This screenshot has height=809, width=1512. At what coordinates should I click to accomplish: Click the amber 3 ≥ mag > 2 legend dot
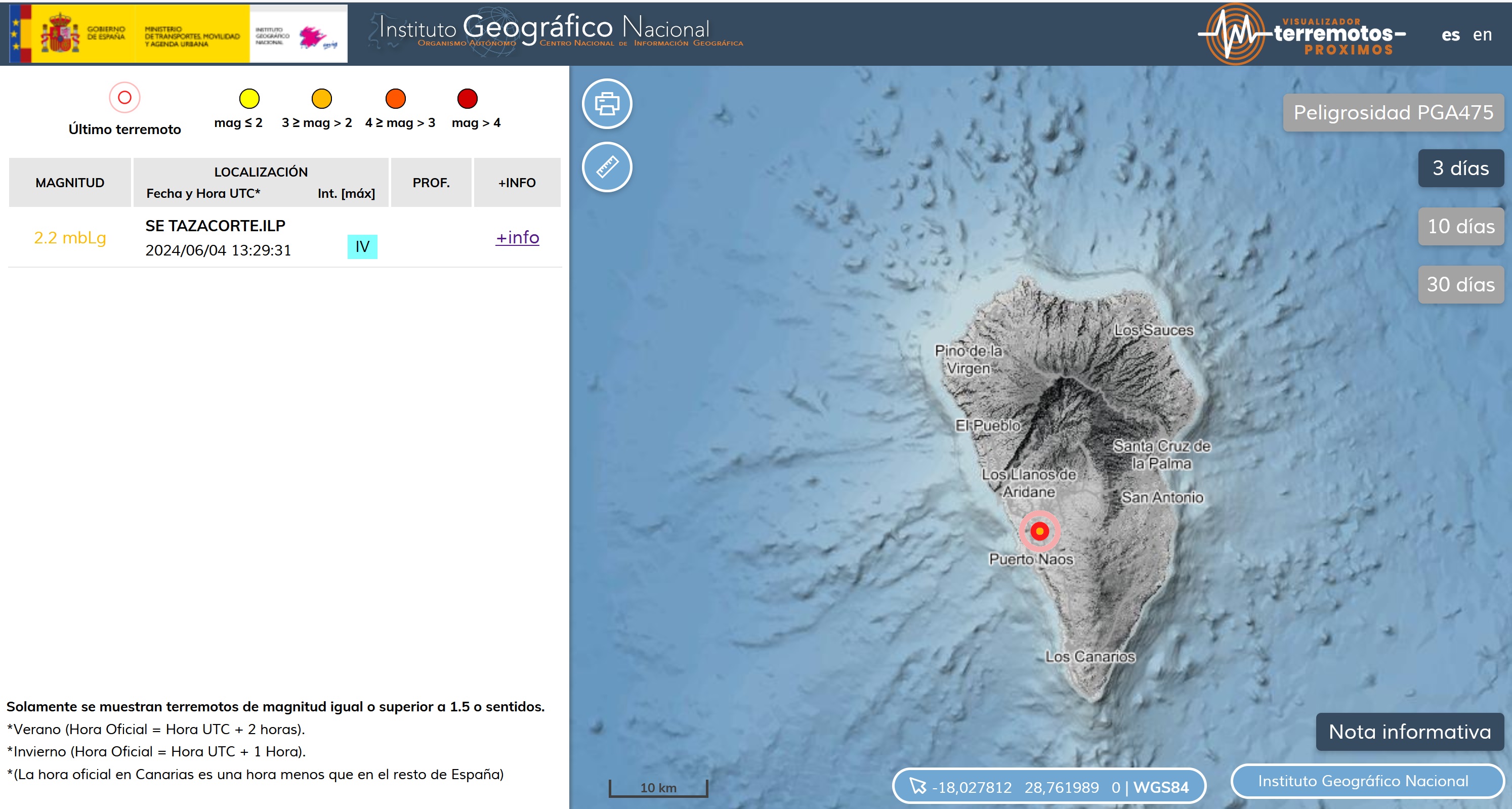click(322, 99)
